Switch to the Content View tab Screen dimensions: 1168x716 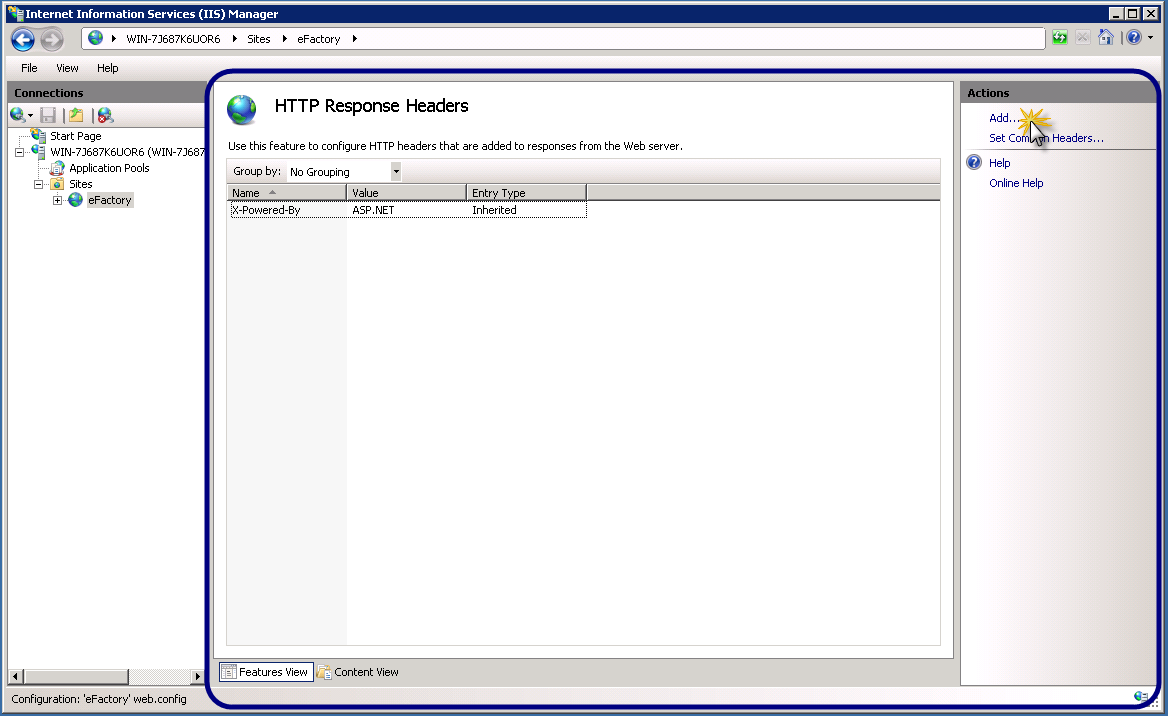click(358, 672)
